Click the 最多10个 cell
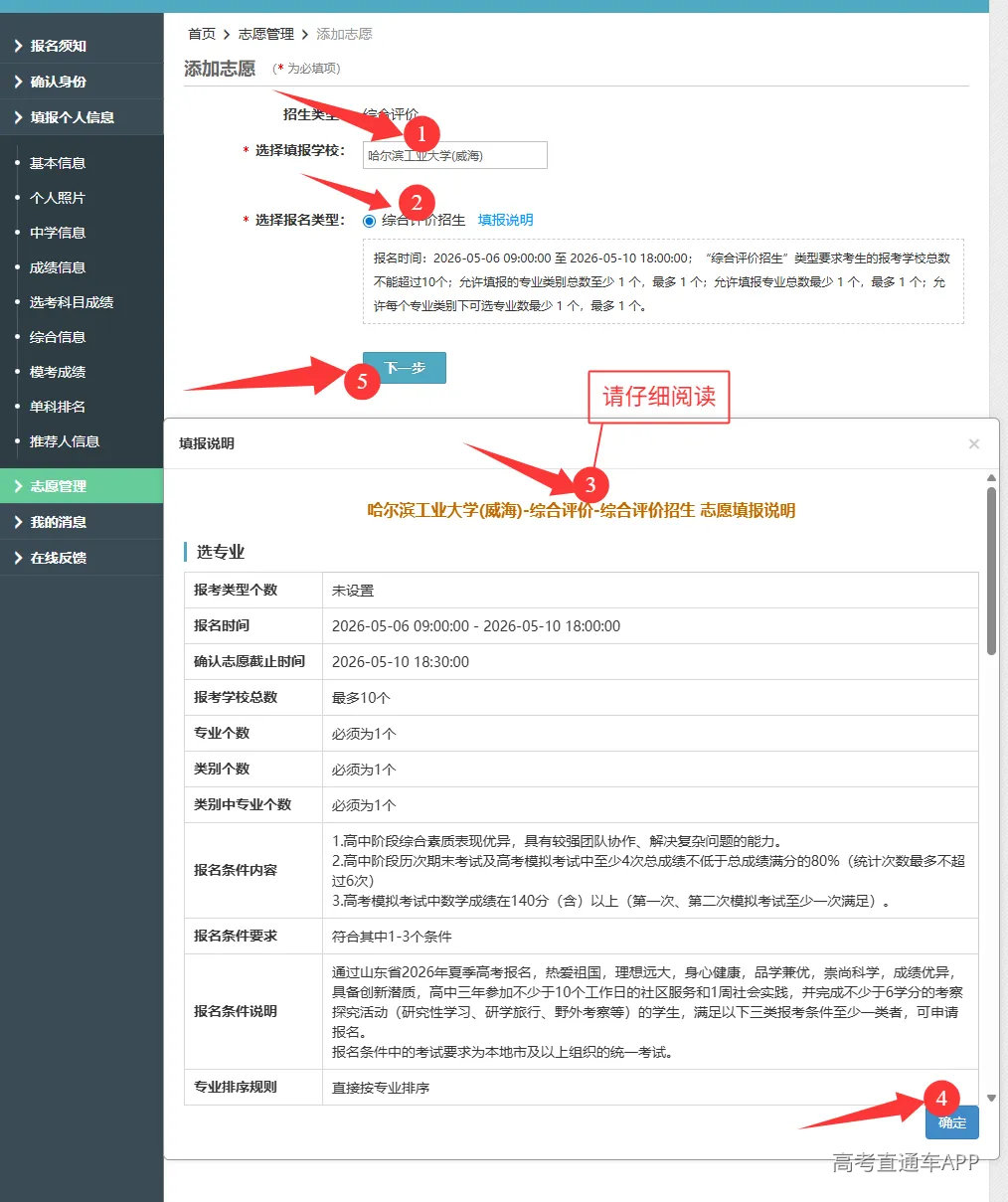The height and width of the screenshot is (1202, 1008). [x=650, y=698]
